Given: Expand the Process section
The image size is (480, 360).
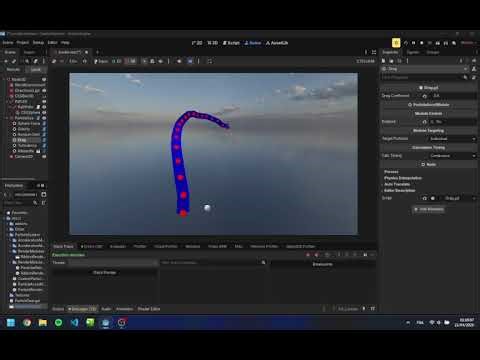Looking at the screenshot, I should pos(391,172).
